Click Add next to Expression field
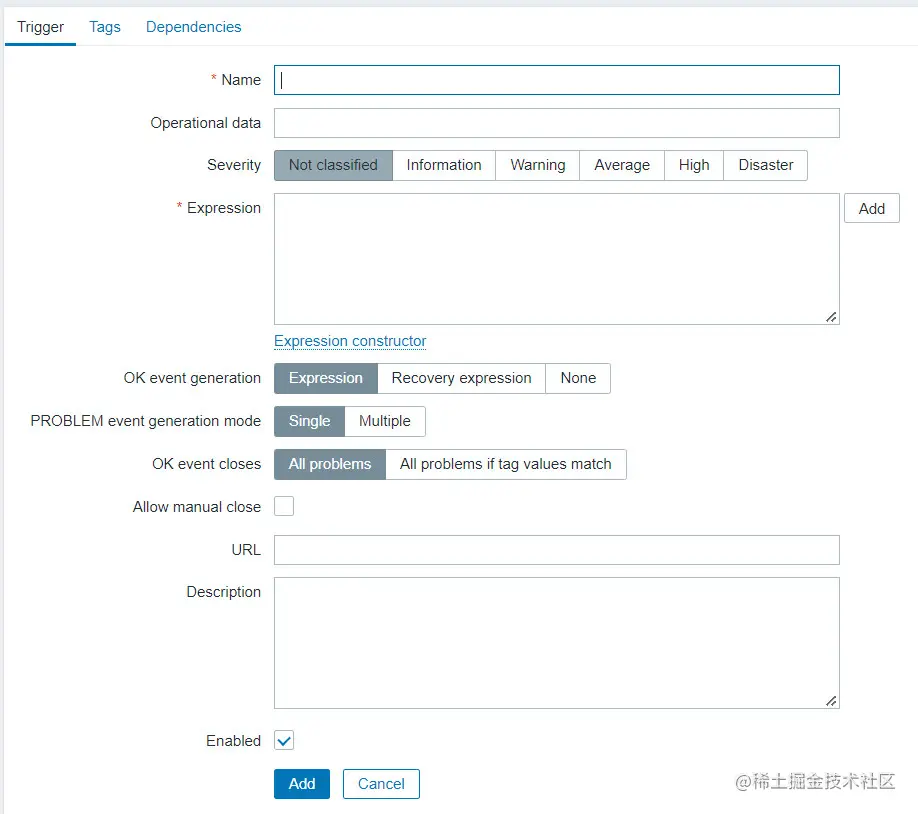 (x=871, y=208)
